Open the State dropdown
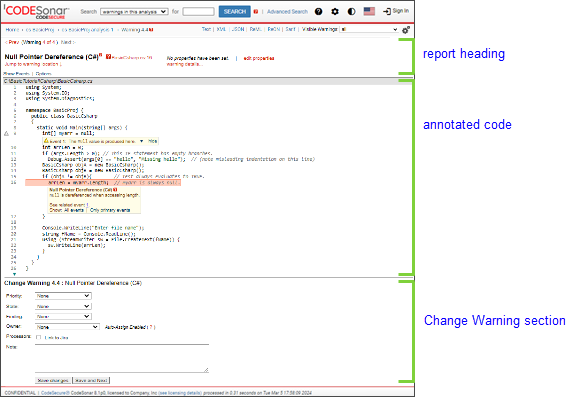Image resolution: width=566 pixels, height=397 pixels. click(x=63, y=306)
